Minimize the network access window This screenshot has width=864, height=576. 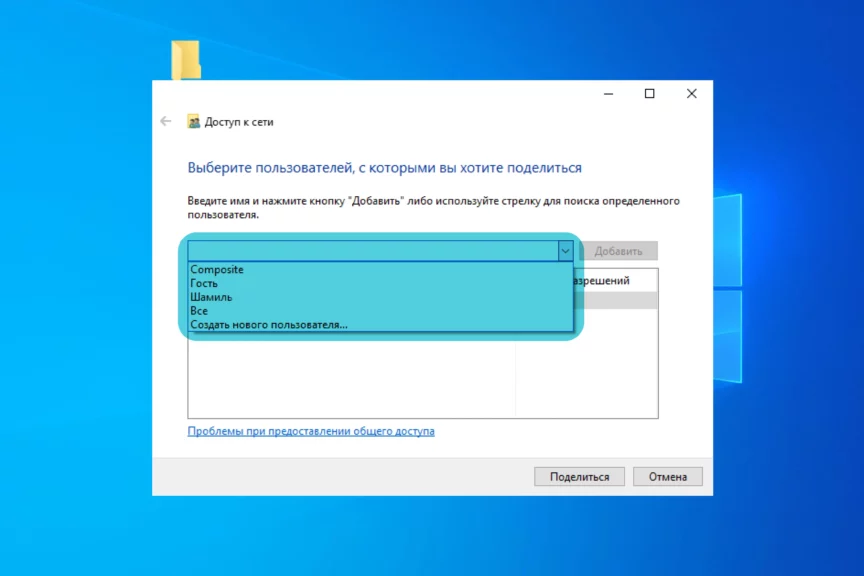point(608,93)
